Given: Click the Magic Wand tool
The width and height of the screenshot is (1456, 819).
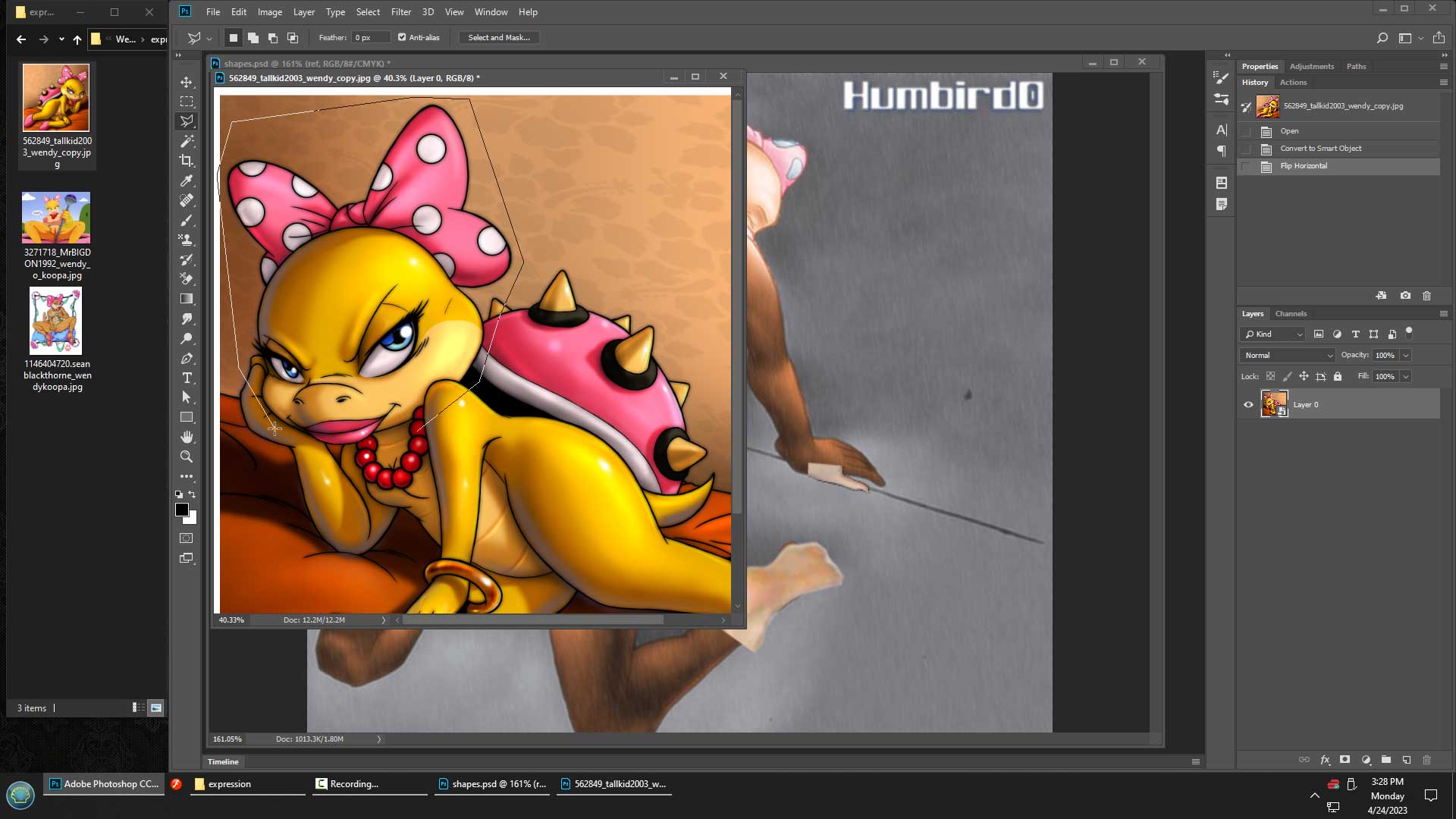Looking at the screenshot, I should (x=187, y=141).
